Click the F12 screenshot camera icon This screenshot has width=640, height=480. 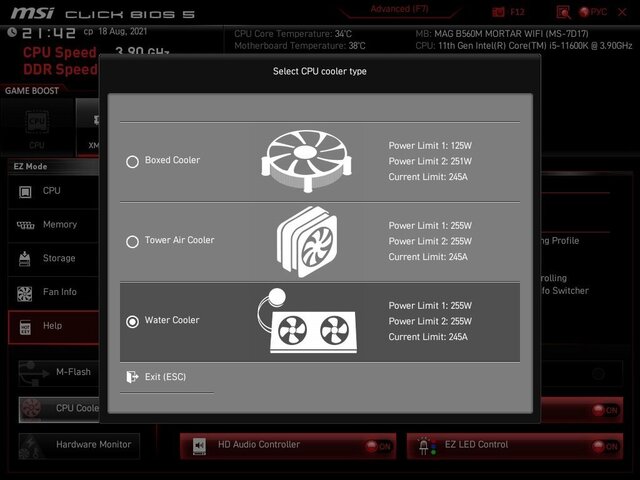498,12
